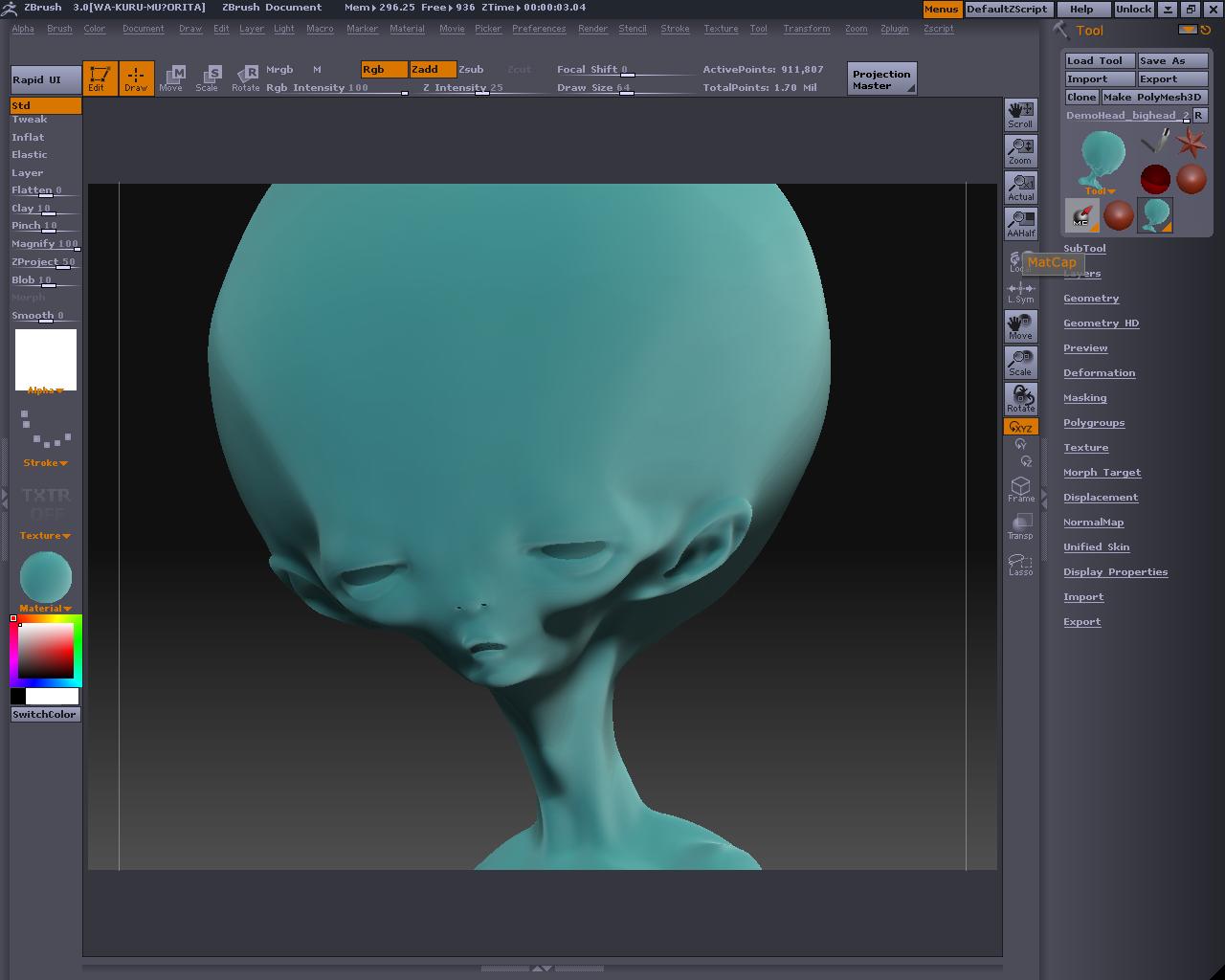The height and width of the screenshot is (980, 1225).
Task: Set canvas to Actual size
Action: (x=1020, y=187)
